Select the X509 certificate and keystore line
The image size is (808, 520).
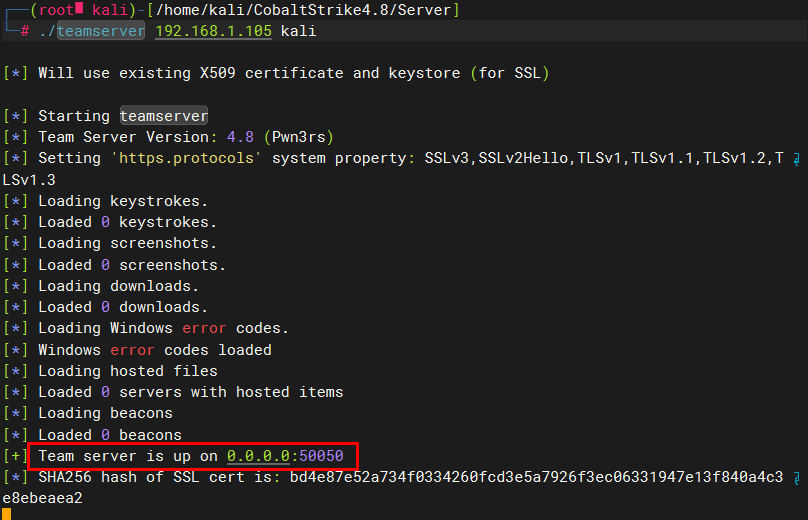click(276, 73)
